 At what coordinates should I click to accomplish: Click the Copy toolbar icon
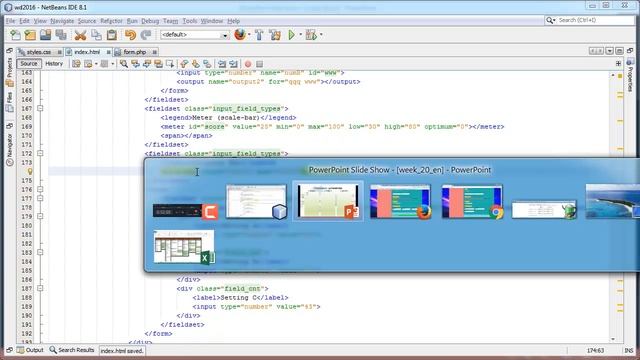click(96, 35)
